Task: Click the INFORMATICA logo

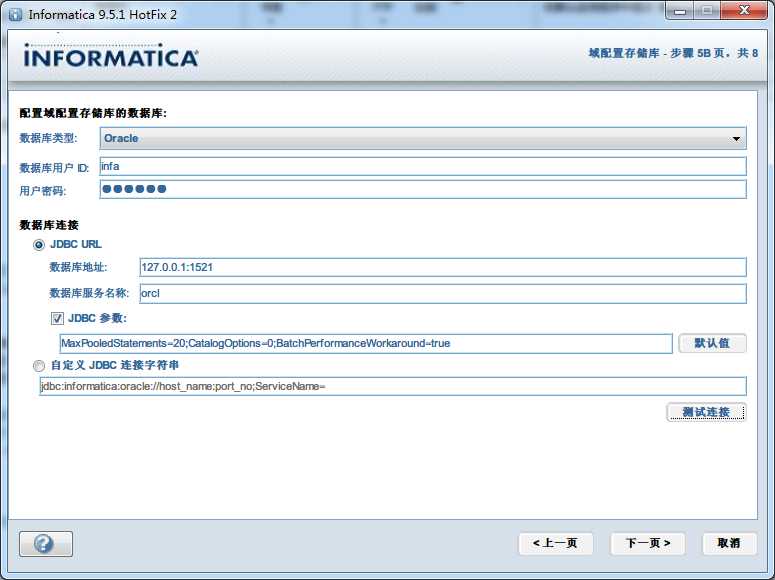Action: pyautogui.click(x=111, y=56)
